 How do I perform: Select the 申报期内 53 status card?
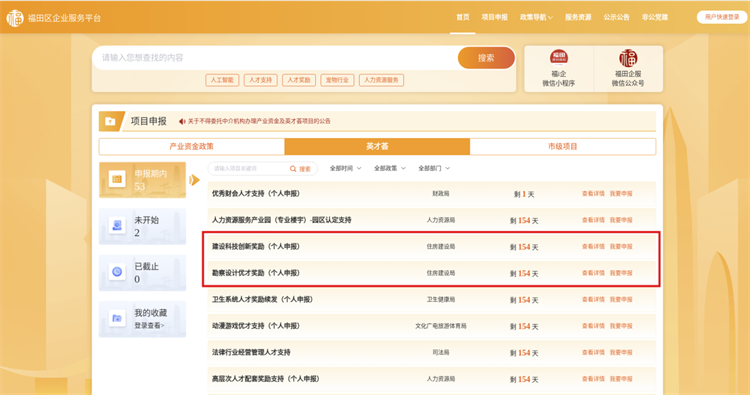(x=142, y=180)
